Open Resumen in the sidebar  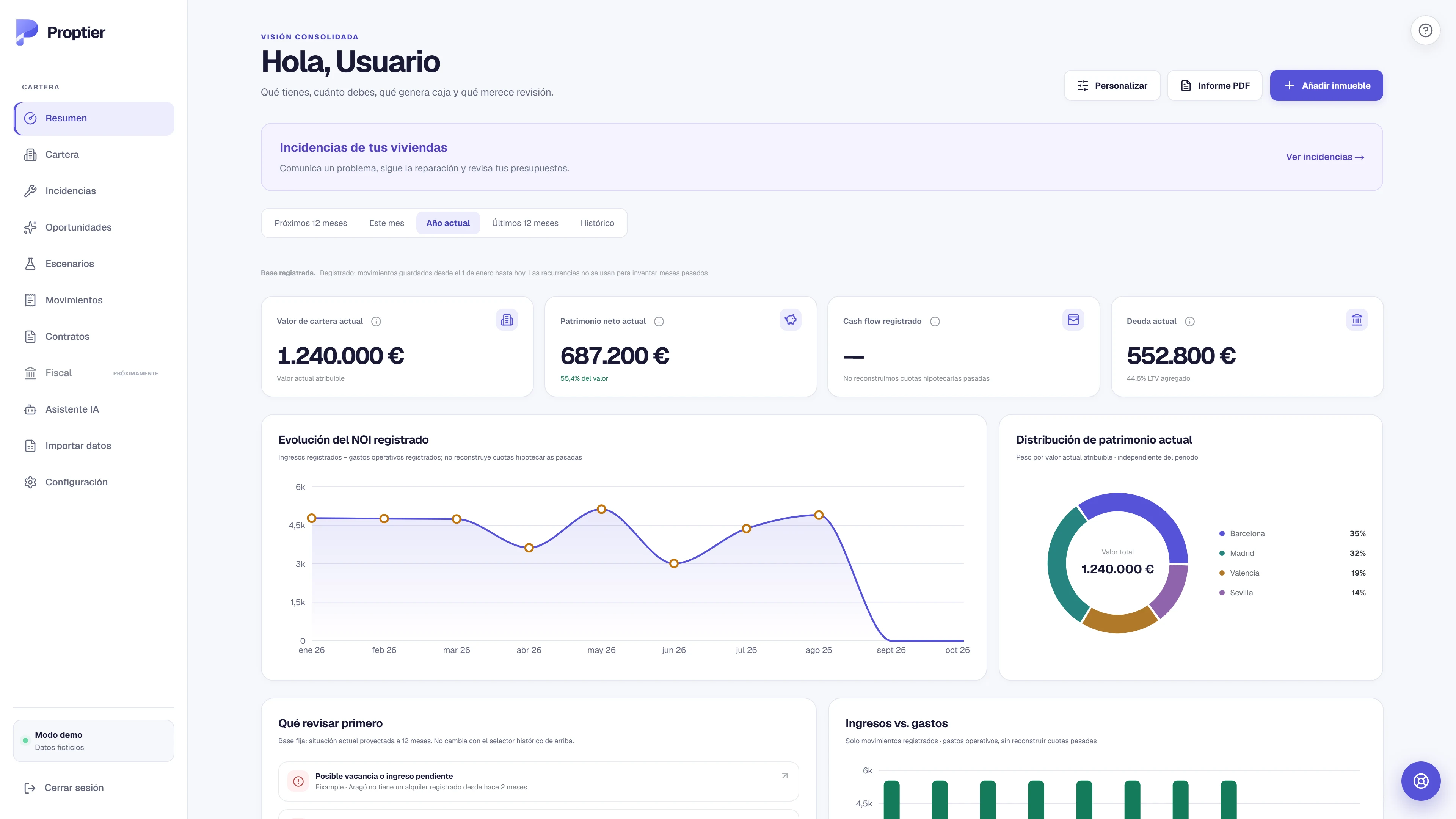point(94,118)
